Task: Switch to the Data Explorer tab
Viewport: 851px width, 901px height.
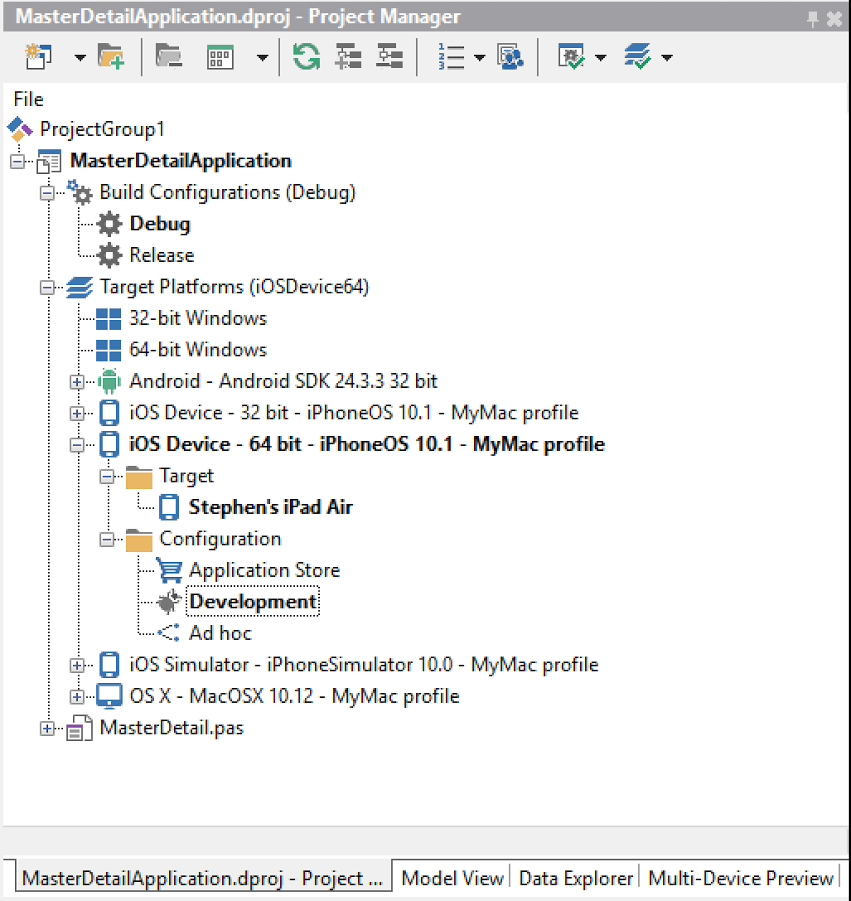Action: pyautogui.click(x=575, y=878)
